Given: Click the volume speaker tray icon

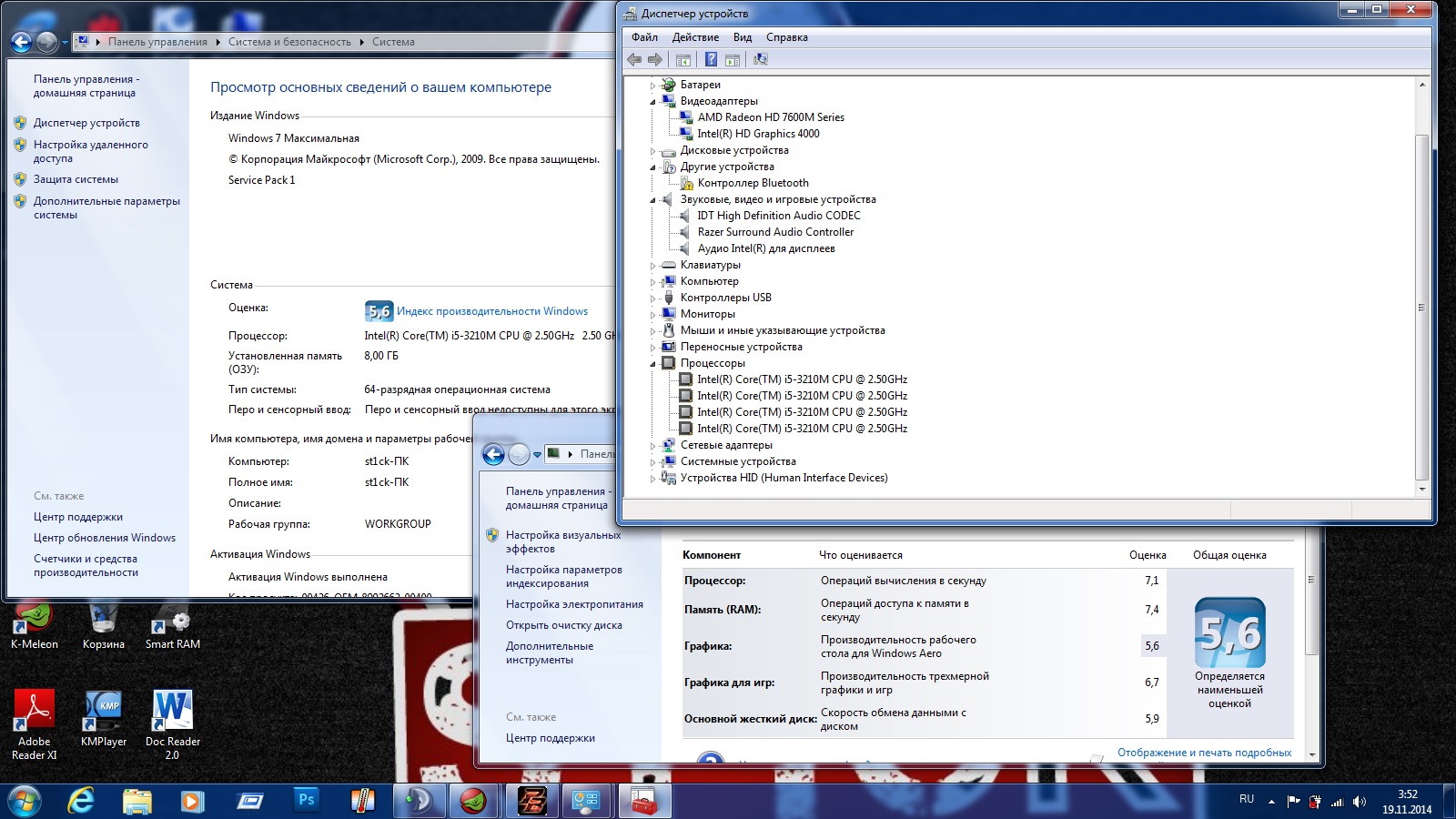Looking at the screenshot, I should point(1360,802).
